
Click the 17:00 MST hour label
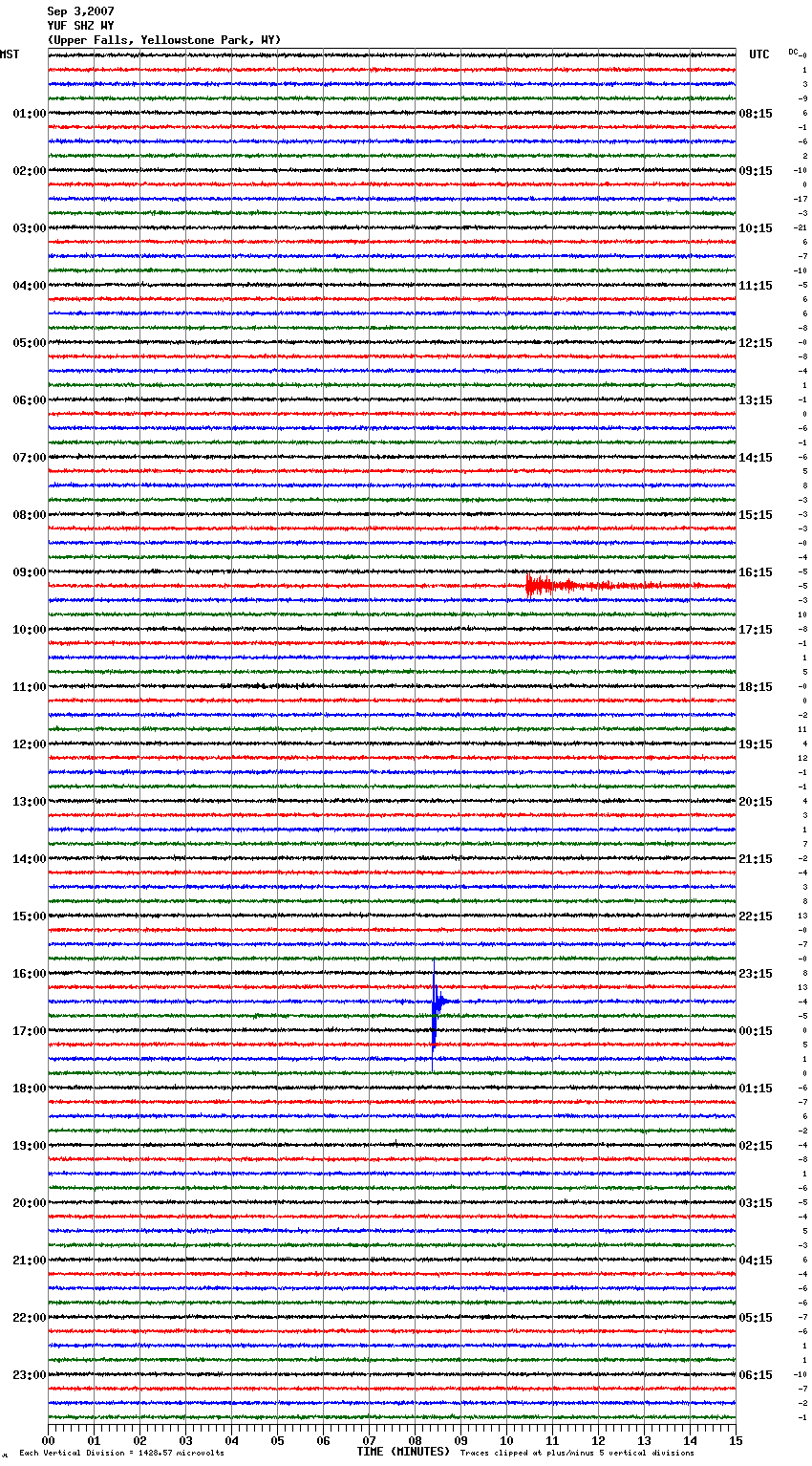pyautogui.click(x=30, y=1031)
